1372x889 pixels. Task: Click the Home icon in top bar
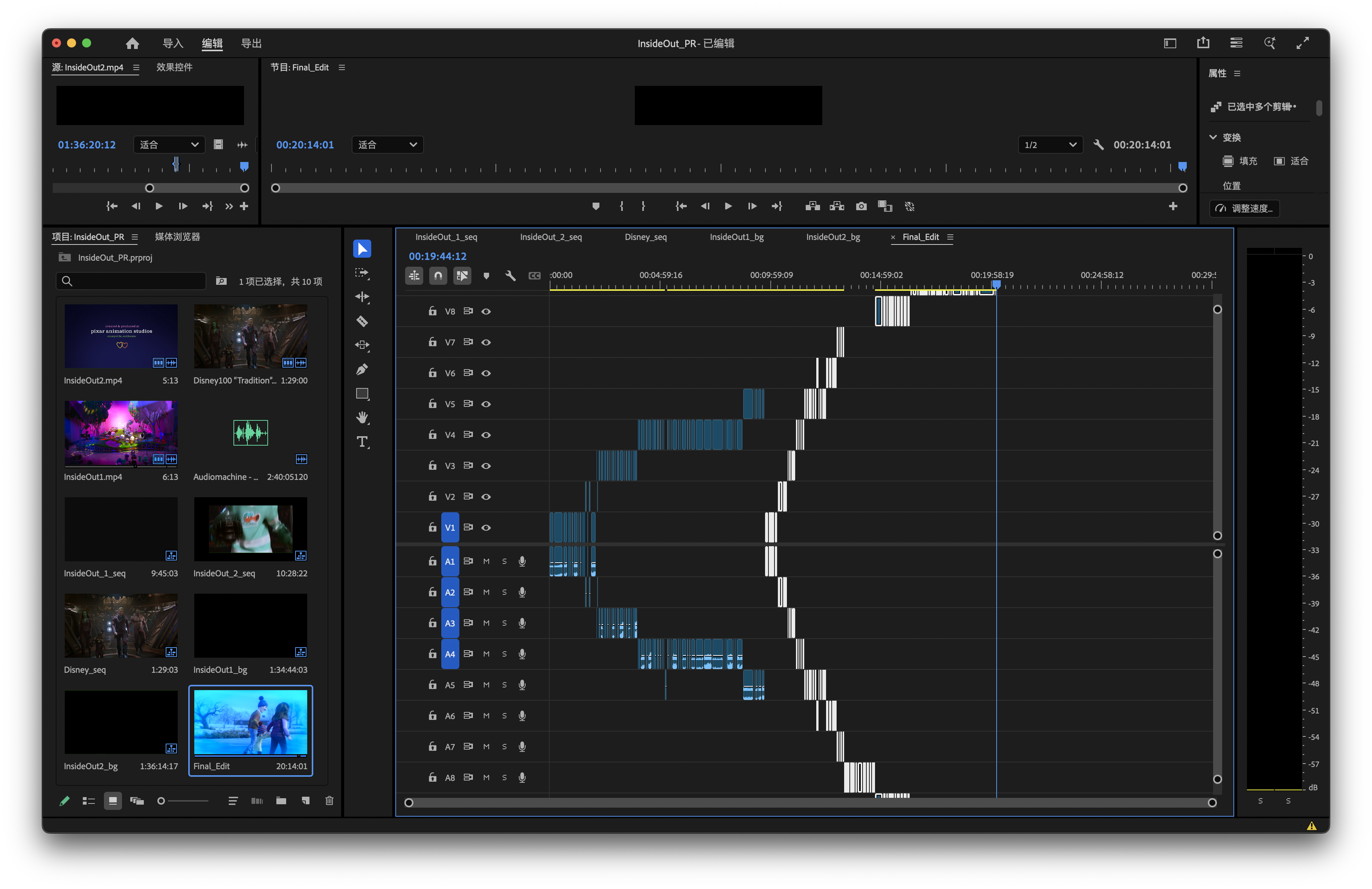(133, 43)
